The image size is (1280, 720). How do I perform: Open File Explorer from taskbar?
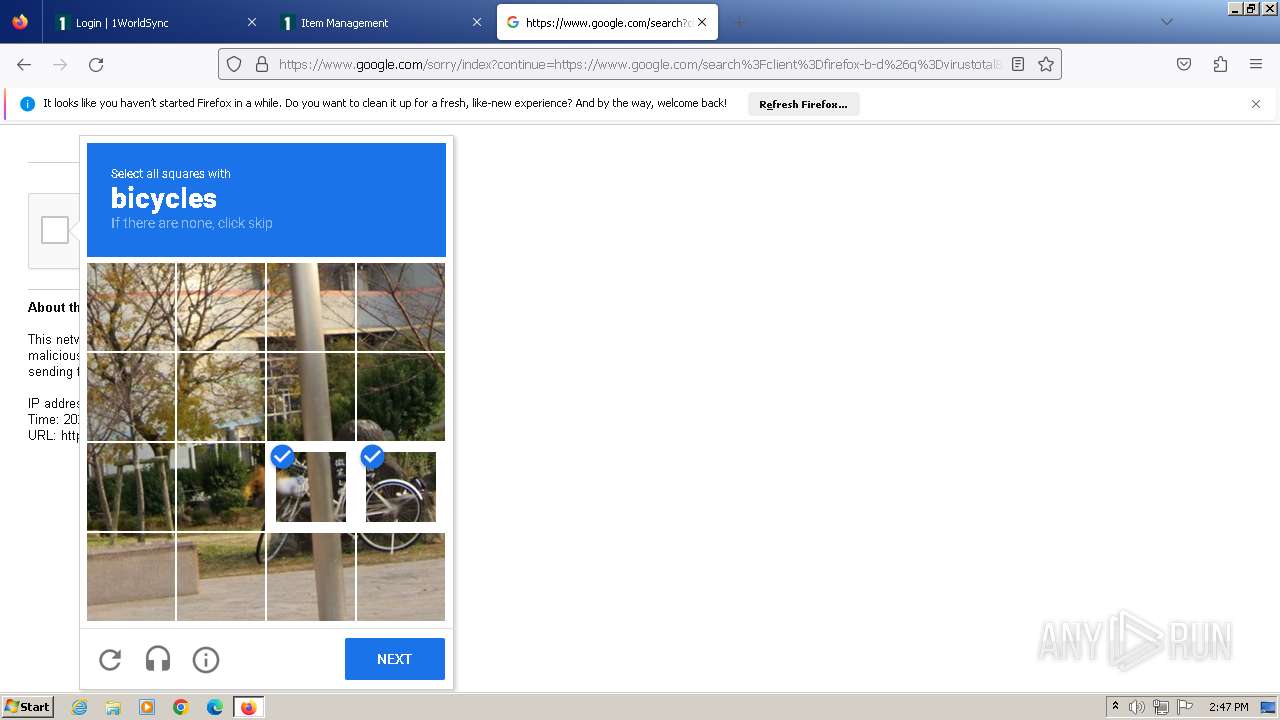113,707
